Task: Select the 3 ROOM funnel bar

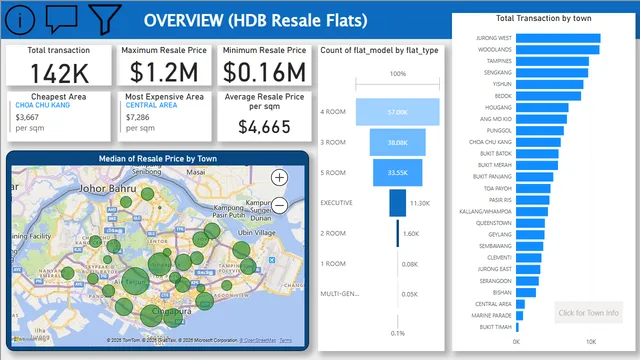Action: pos(398,142)
